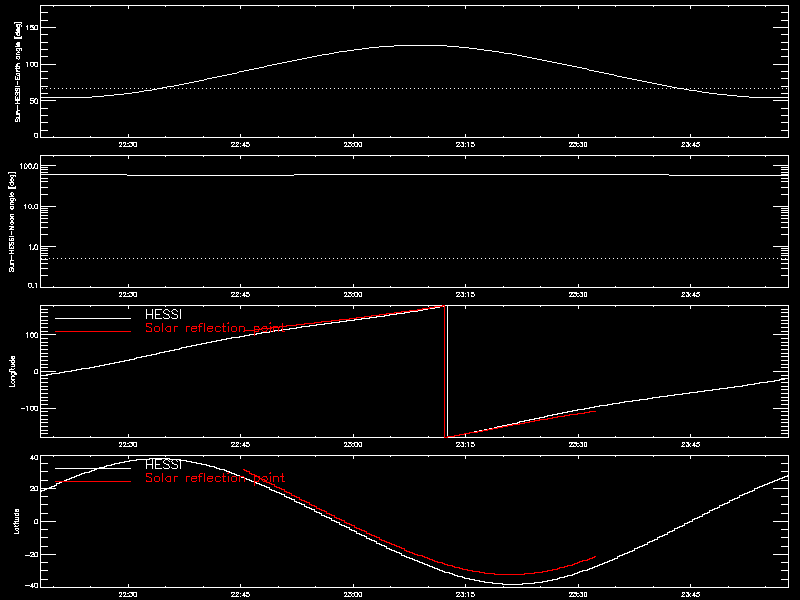Click the 'Longitude' axis title

click(x=13, y=371)
